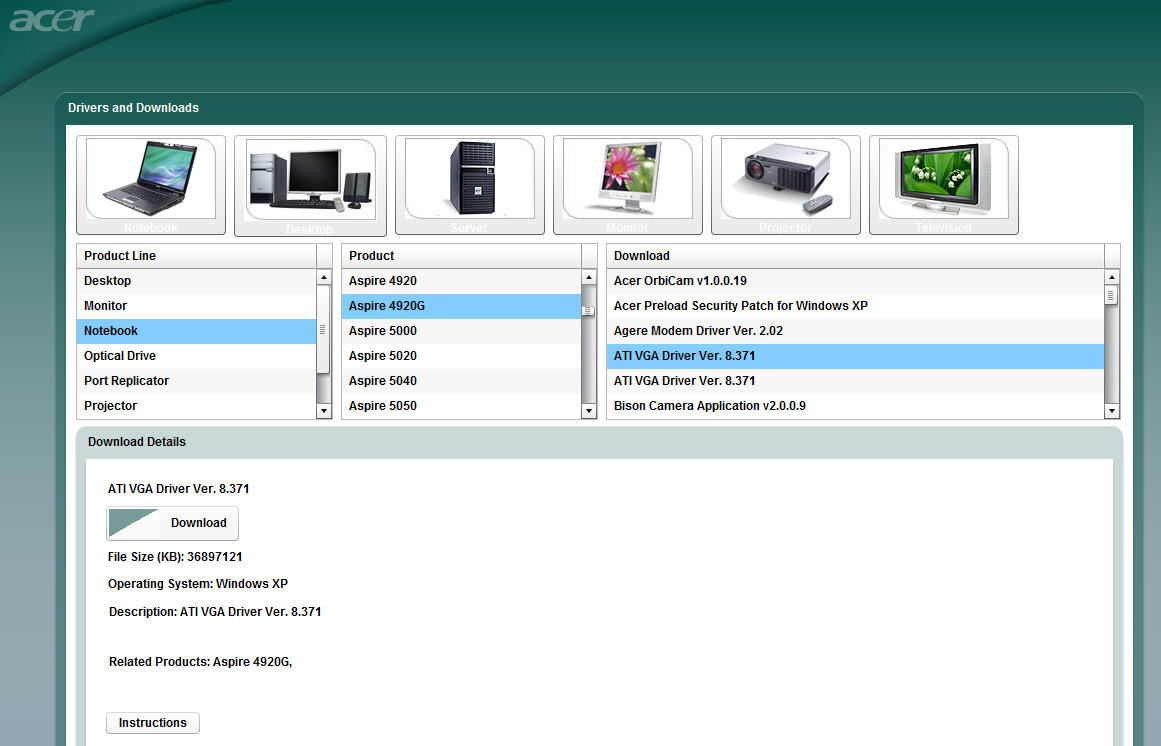The image size is (1161, 746).
Task: Choose Aspire 5020 from Product list
Action: click(383, 356)
